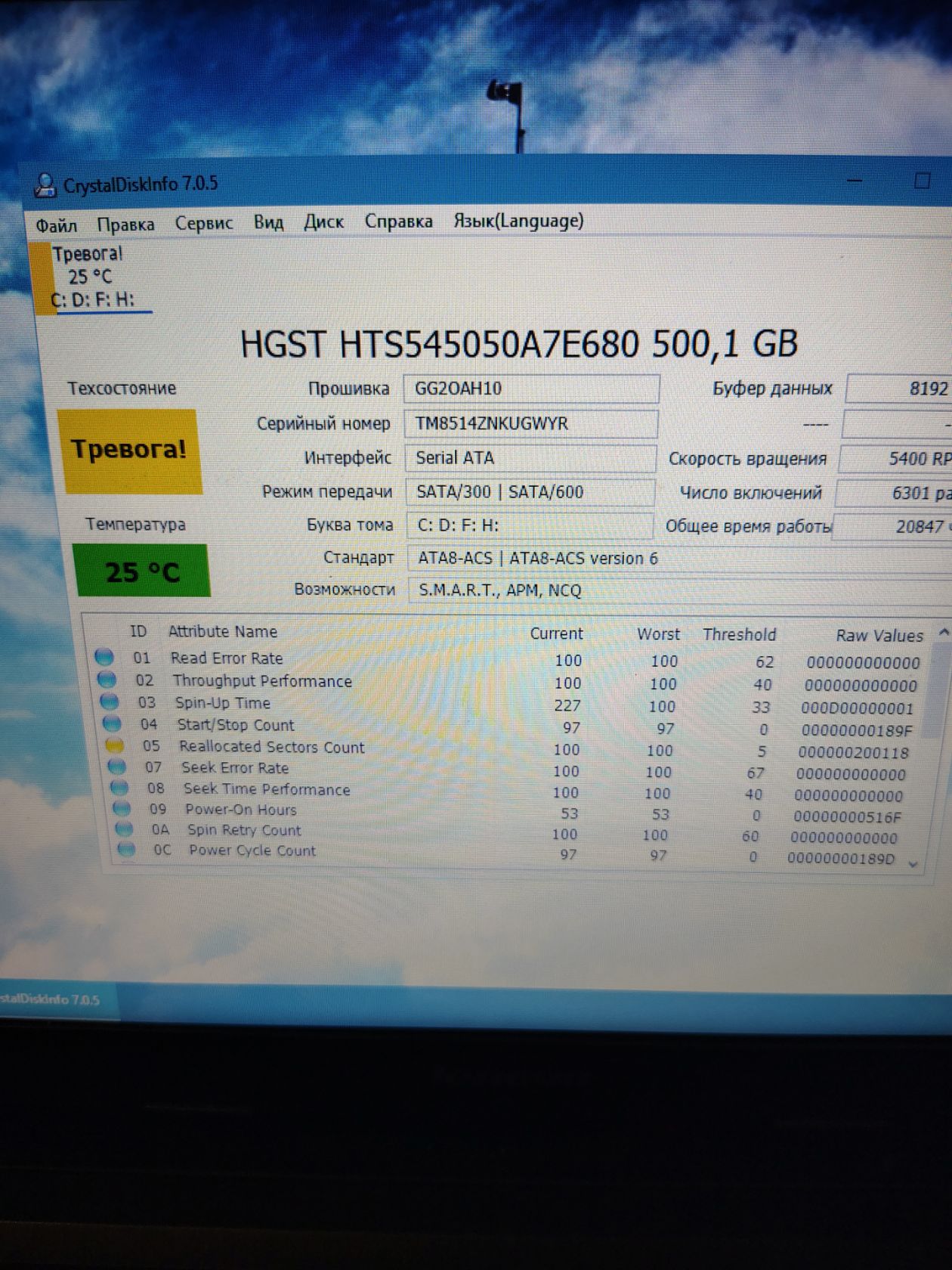Click the transfer mode field SATA/300 | SATA/600
This screenshot has width=952, height=1270.
(530, 492)
